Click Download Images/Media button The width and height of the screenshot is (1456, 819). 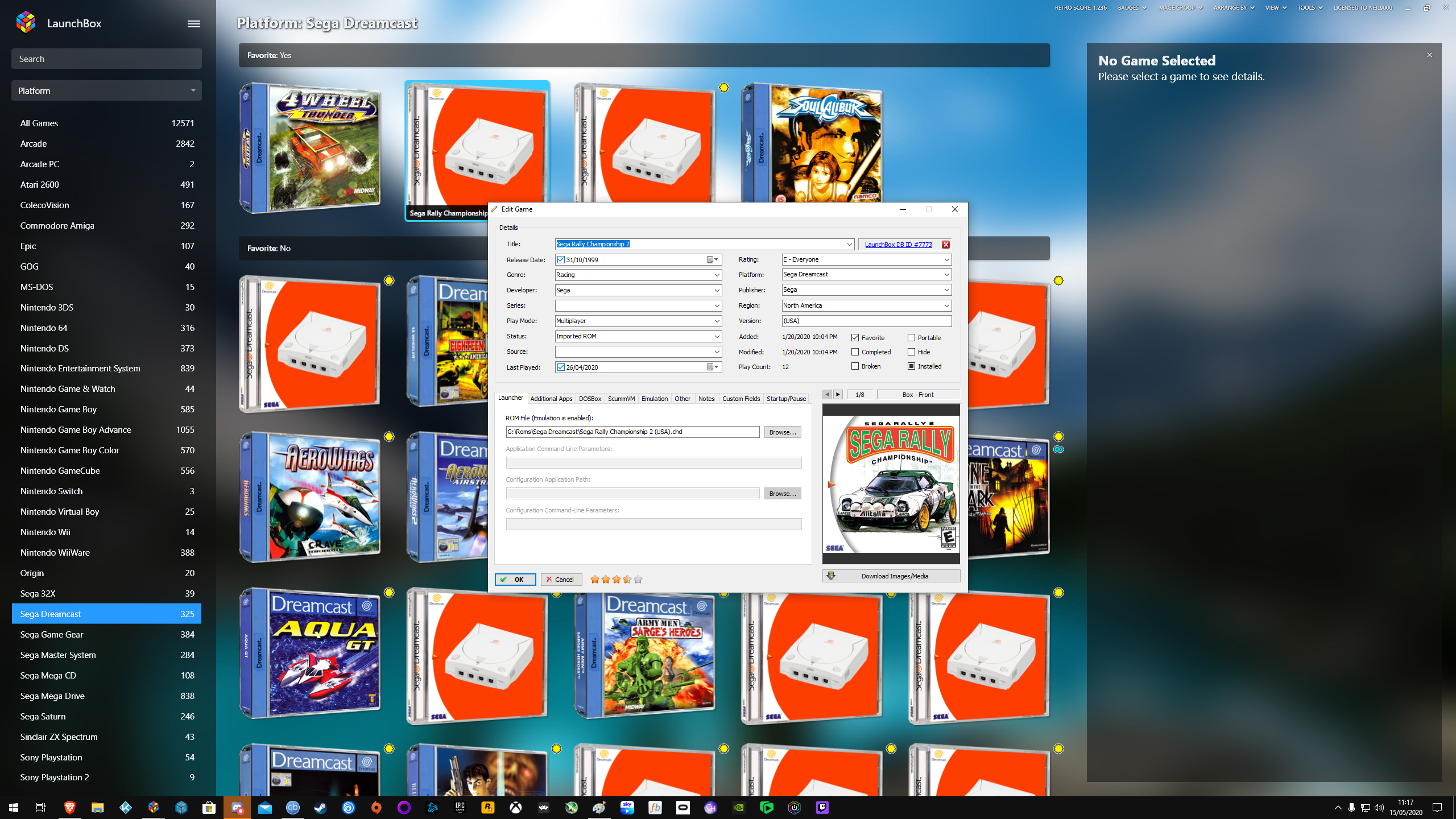point(891,576)
